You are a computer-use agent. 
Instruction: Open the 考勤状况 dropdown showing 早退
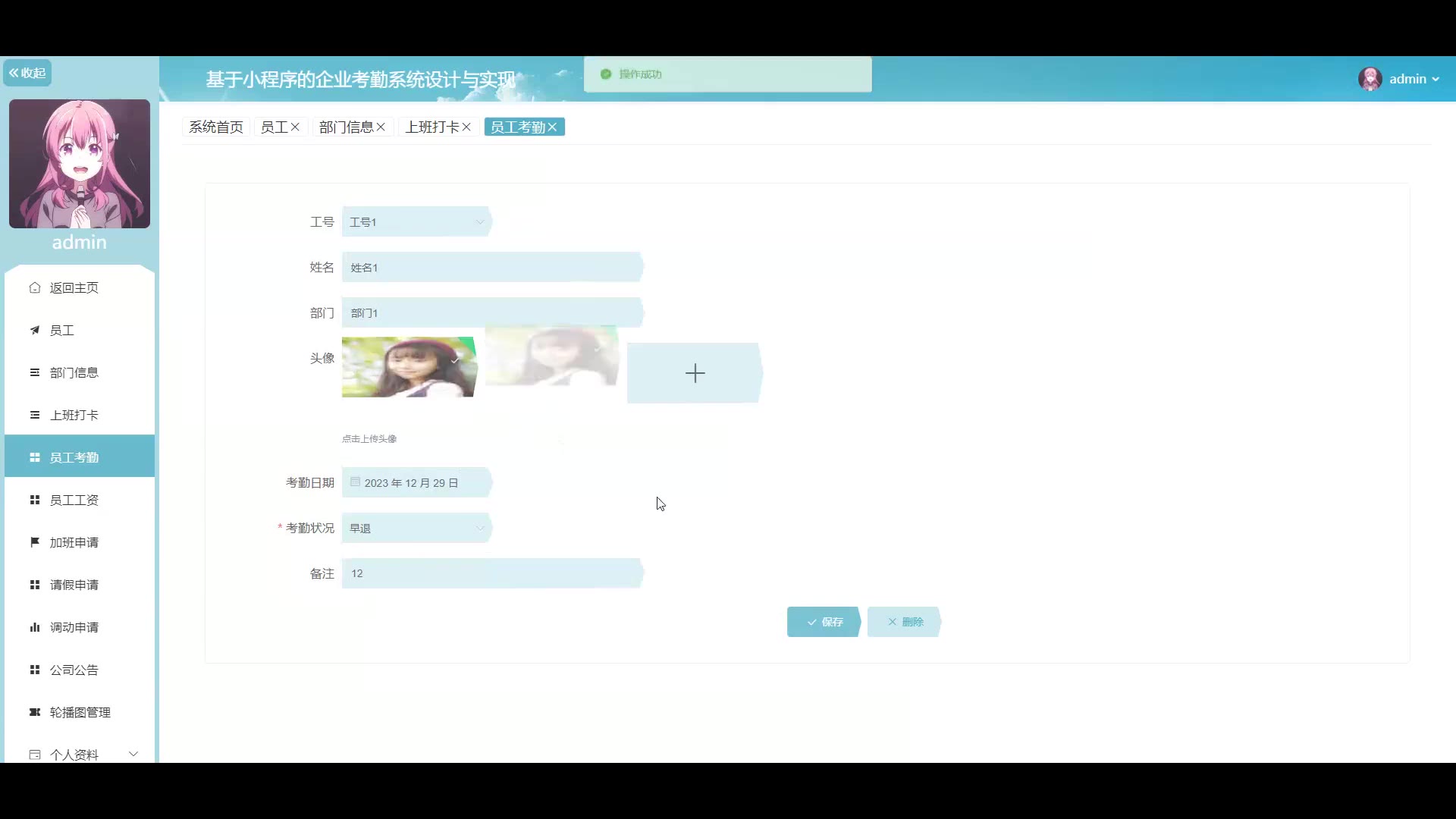pos(416,528)
